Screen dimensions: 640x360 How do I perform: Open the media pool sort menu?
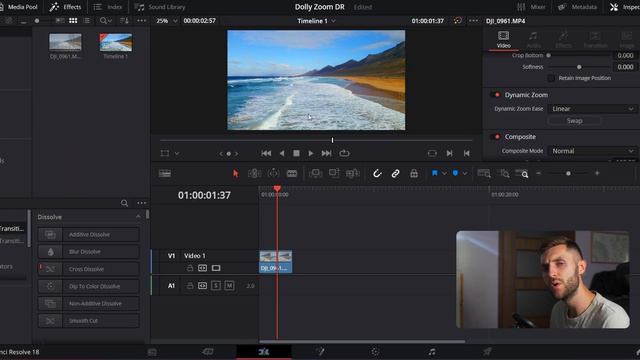[124, 20]
